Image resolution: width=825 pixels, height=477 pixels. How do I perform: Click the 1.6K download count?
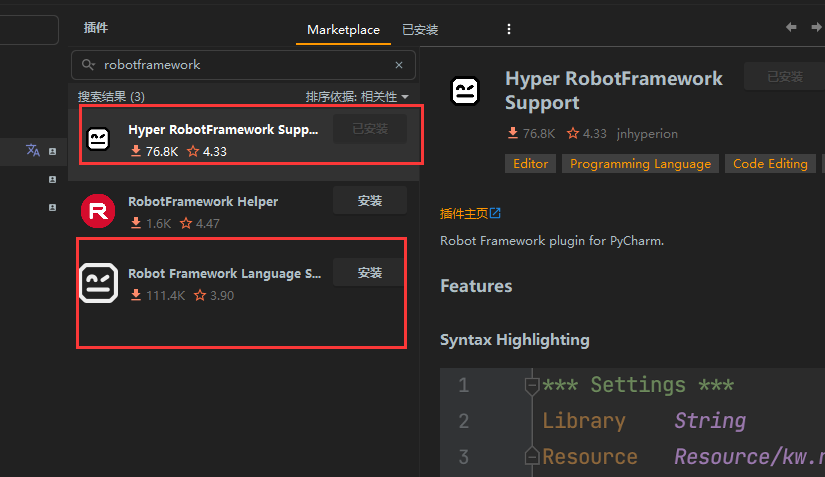pos(151,224)
